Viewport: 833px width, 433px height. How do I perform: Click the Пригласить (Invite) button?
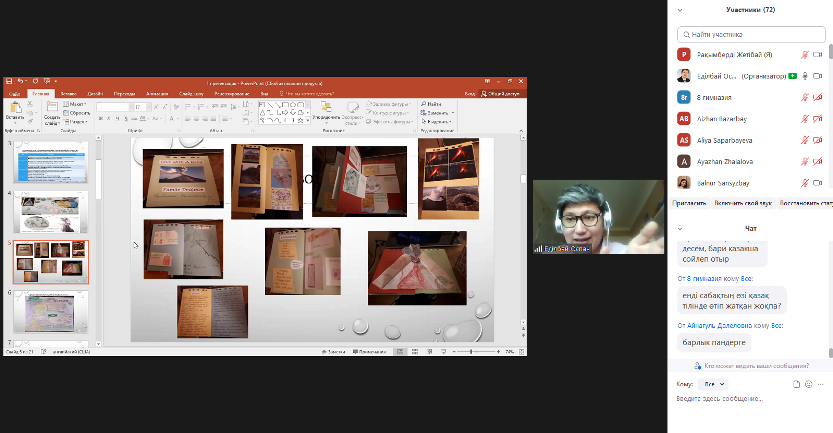(x=690, y=203)
